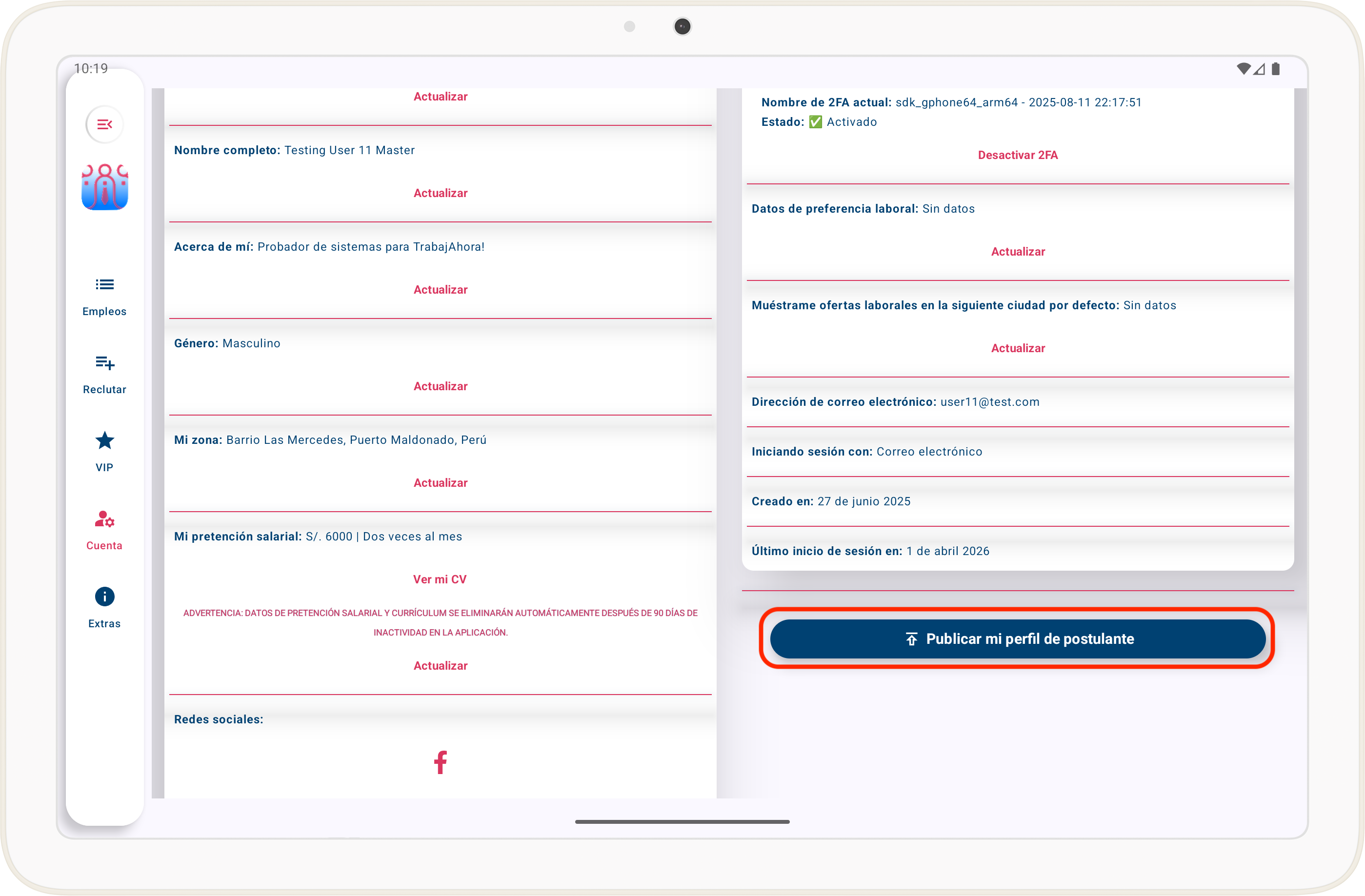Collapse the sidebar menu icon
1365x896 pixels.
coord(104,124)
